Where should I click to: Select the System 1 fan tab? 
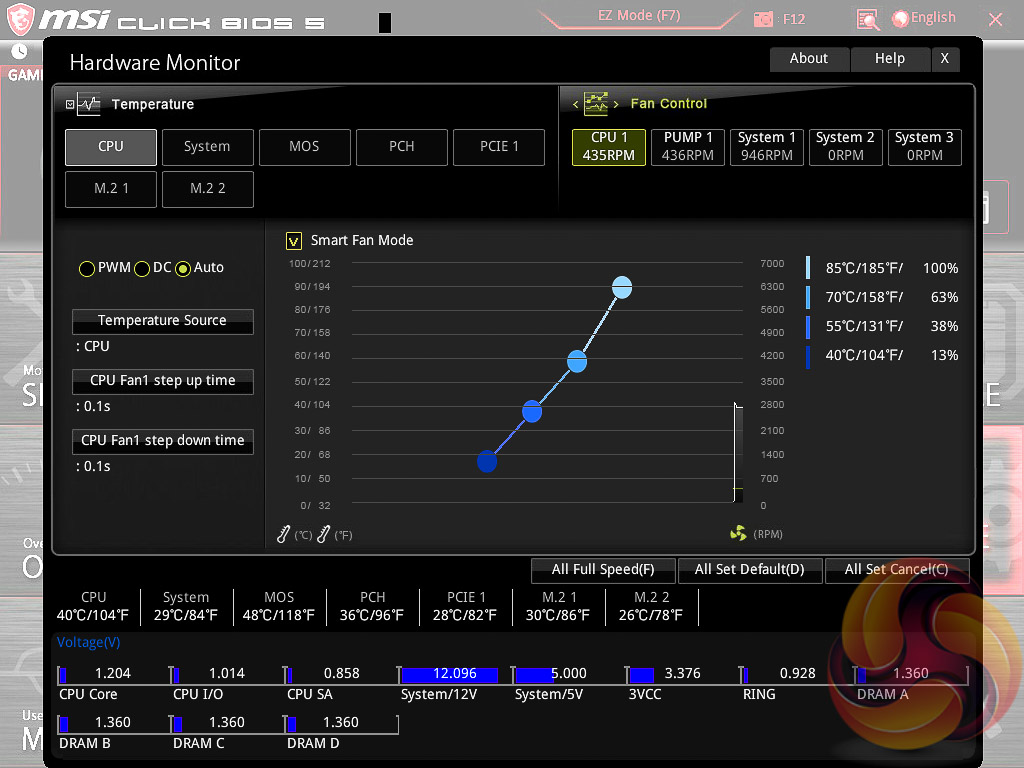767,147
